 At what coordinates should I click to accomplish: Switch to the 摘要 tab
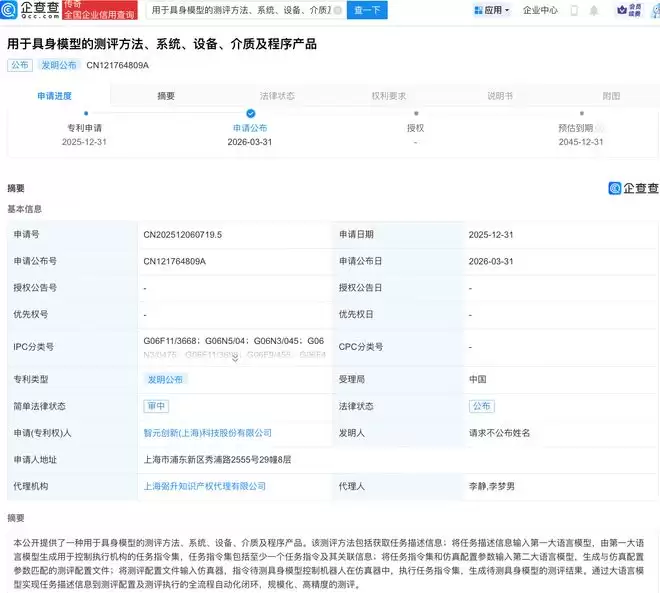166,96
